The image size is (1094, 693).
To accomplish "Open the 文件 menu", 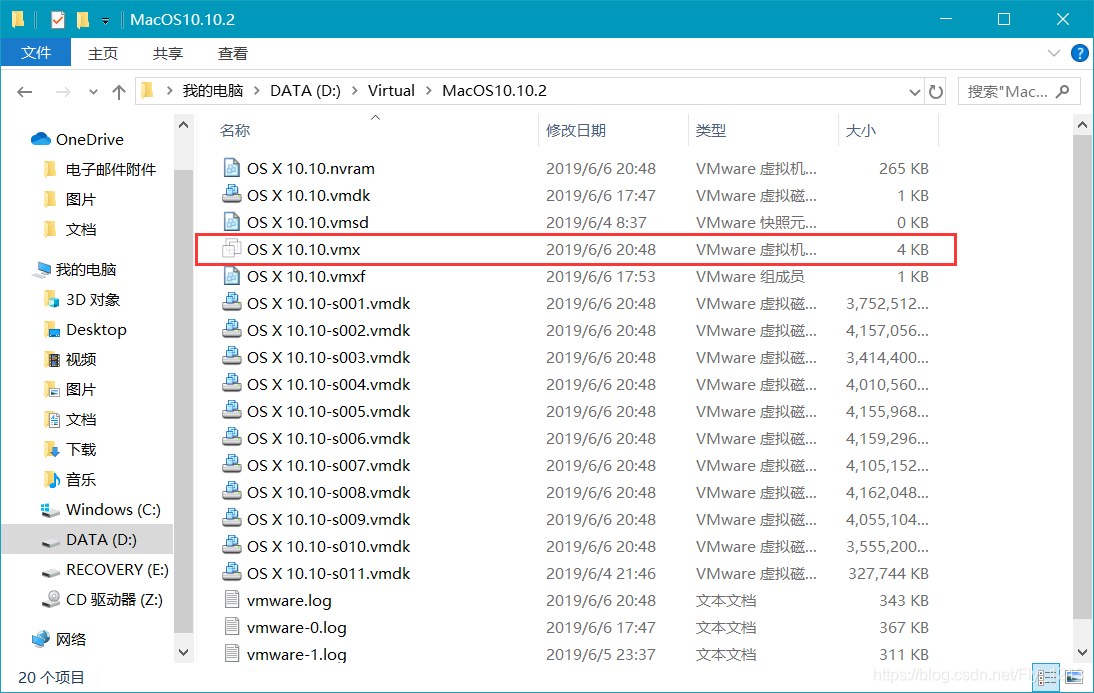I will [x=36, y=53].
